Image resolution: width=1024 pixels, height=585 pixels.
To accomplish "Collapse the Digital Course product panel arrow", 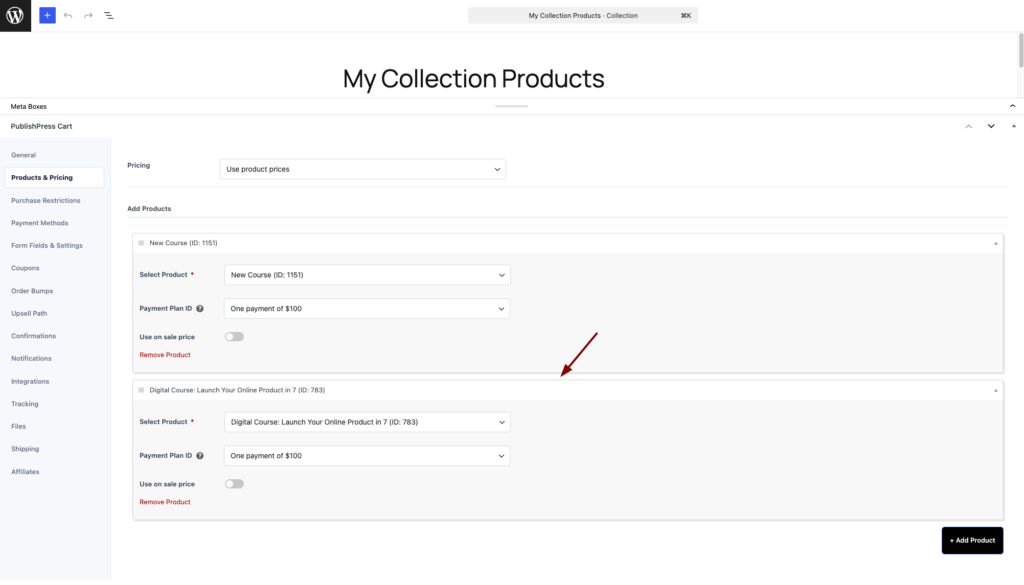I will point(995,390).
